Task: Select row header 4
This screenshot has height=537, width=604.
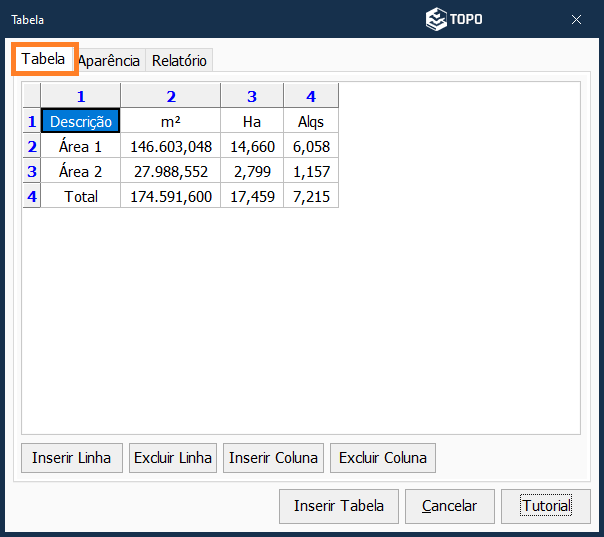Action: [32, 196]
